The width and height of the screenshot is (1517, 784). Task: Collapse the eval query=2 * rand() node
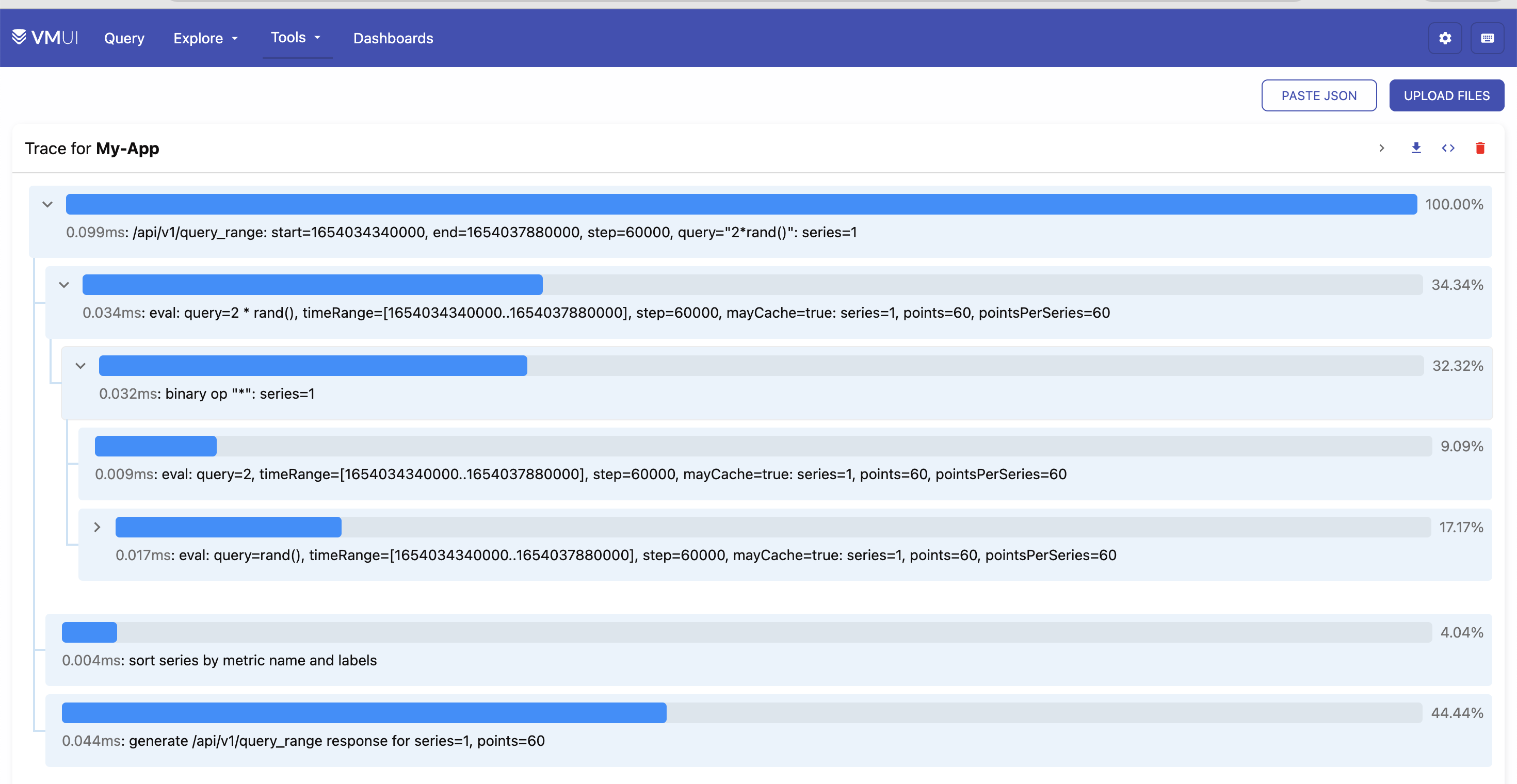64,285
